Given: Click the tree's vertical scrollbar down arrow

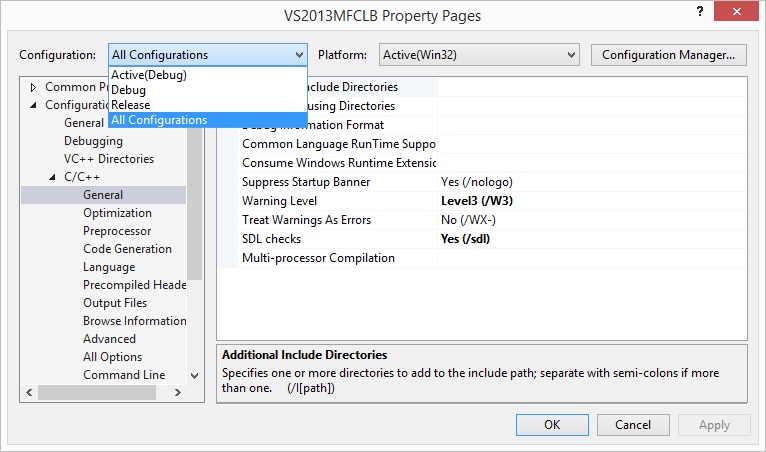Looking at the screenshot, I should 194,376.
